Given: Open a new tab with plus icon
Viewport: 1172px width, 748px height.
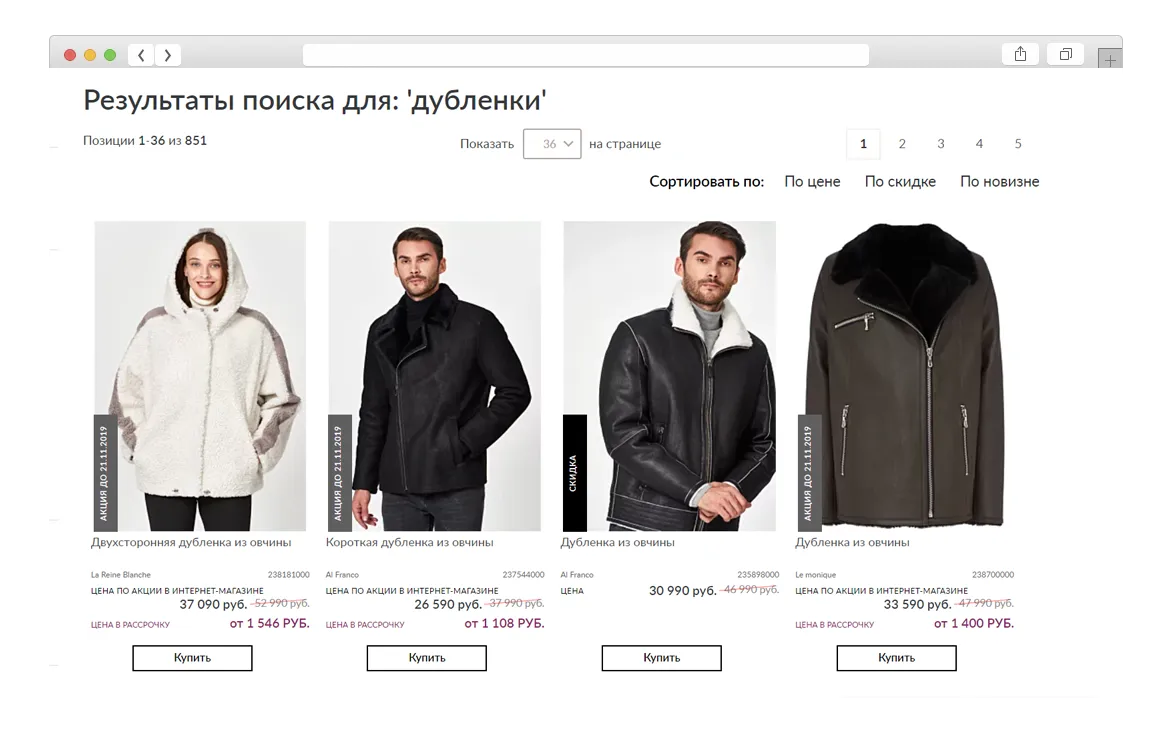Looking at the screenshot, I should (1110, 59).
